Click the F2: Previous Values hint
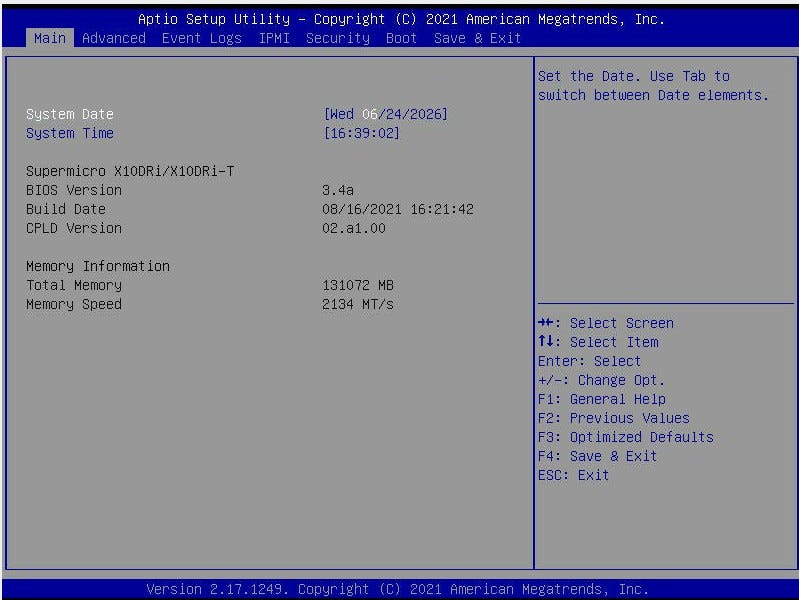Screen dimensions: 799x600 614,418
